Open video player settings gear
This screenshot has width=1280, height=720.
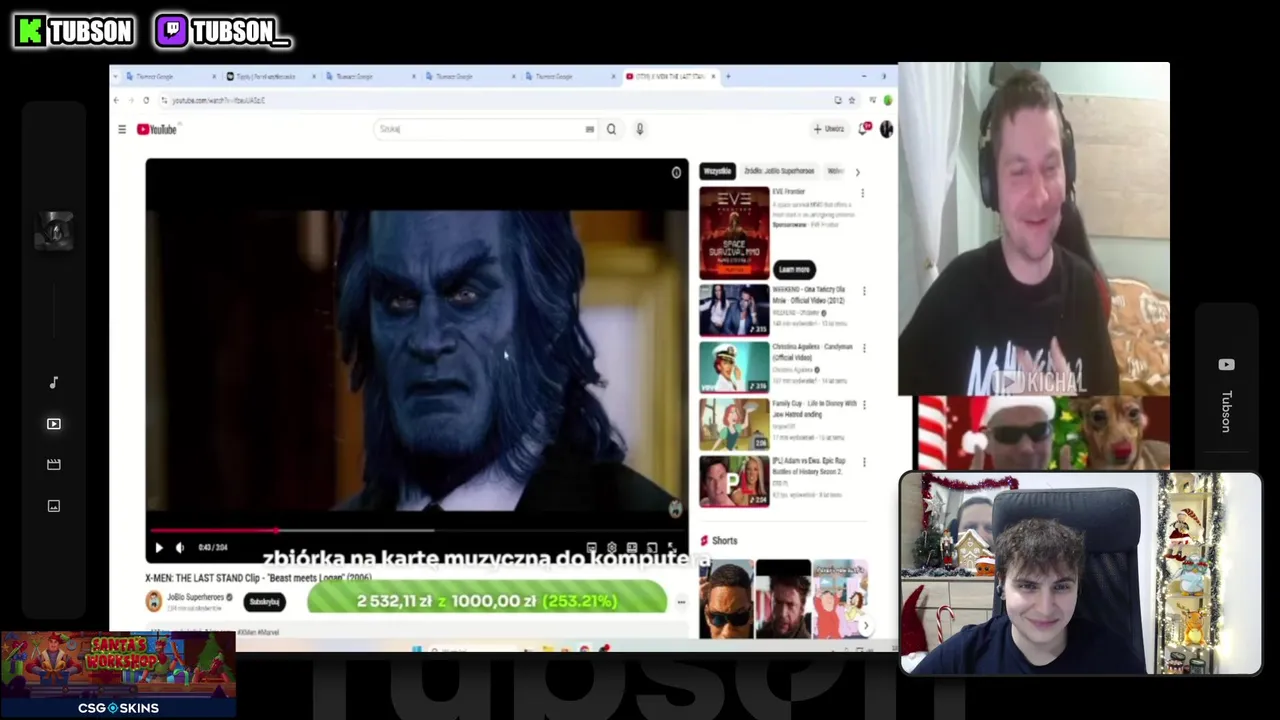coord(612,547)
